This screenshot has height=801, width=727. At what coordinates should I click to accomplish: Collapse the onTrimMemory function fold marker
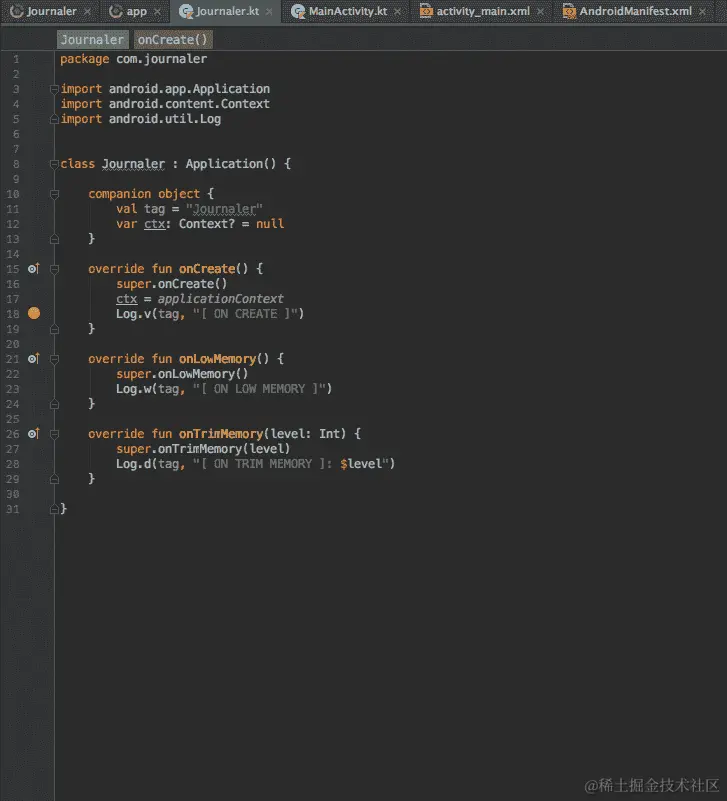54,434
